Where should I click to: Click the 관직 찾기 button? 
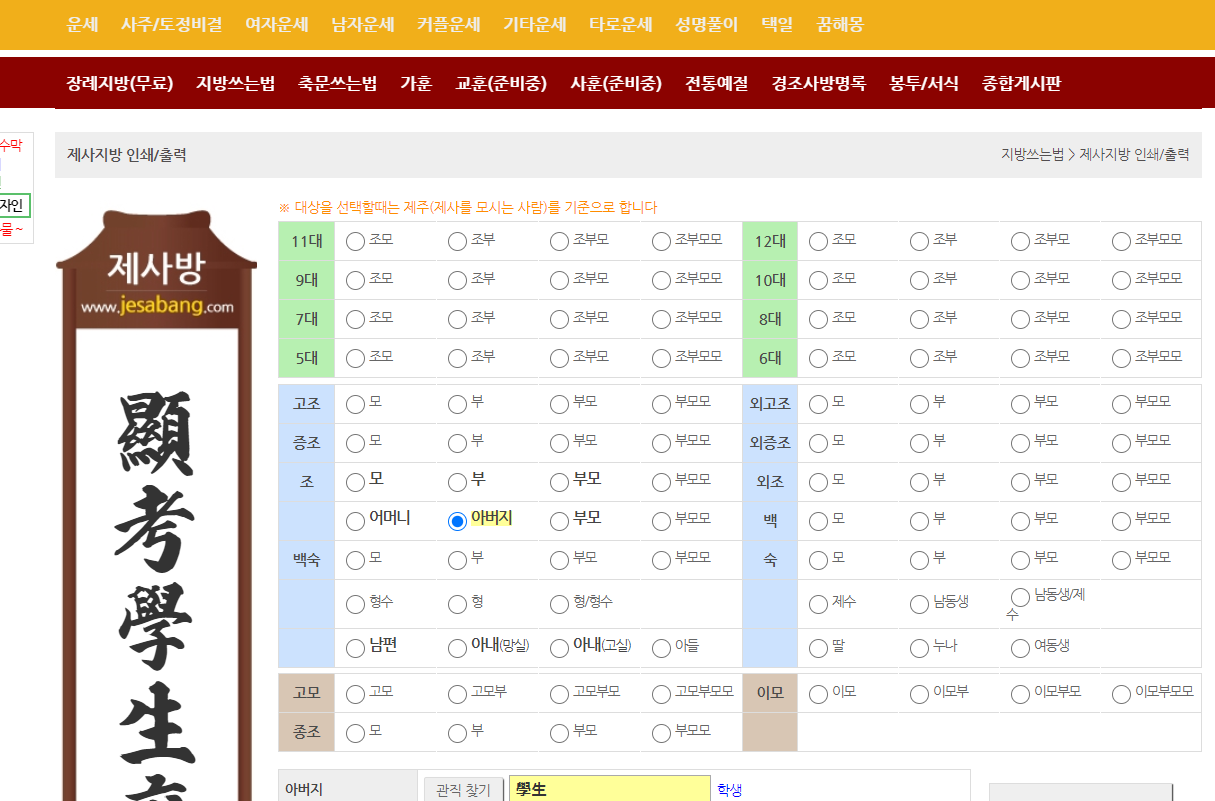pyautogui.click(x=463, y=790)
